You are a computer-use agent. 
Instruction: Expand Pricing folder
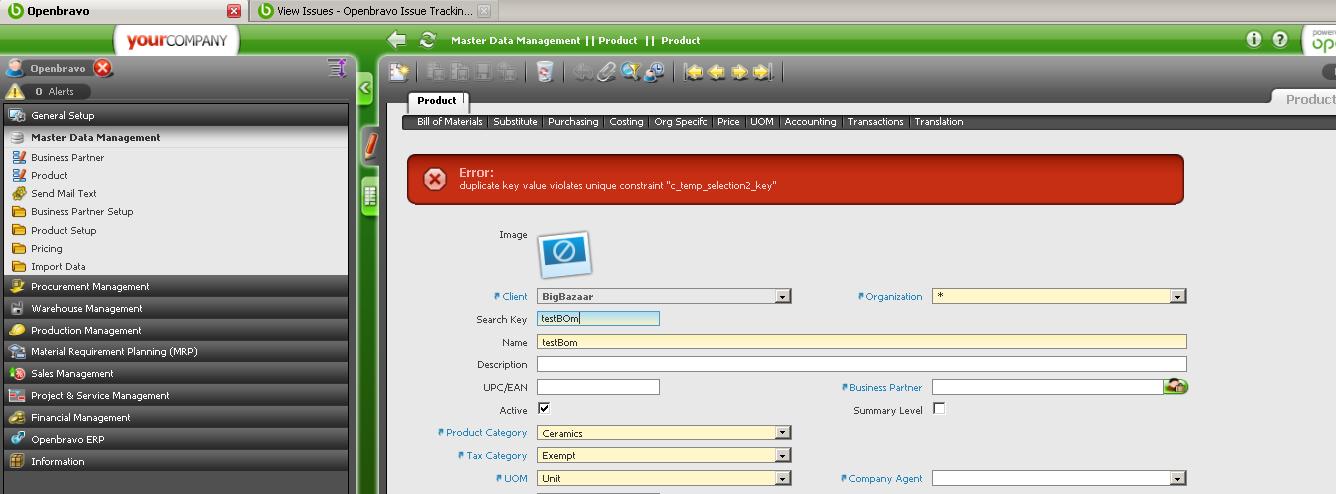point(47,248)
